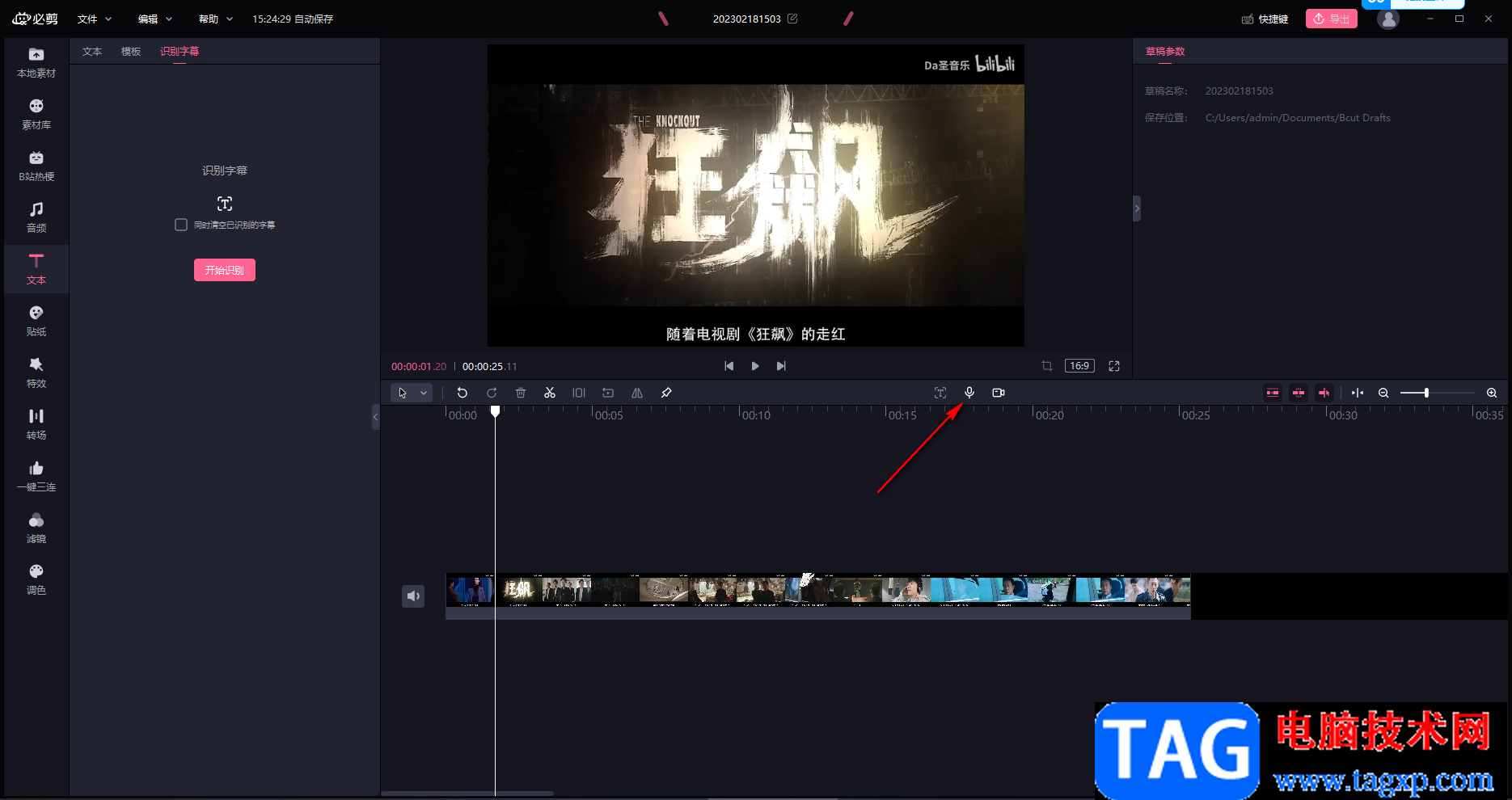Collapse the right draft parameters panel
This screenshot has height=800, width=1512.
point(1137,208)
